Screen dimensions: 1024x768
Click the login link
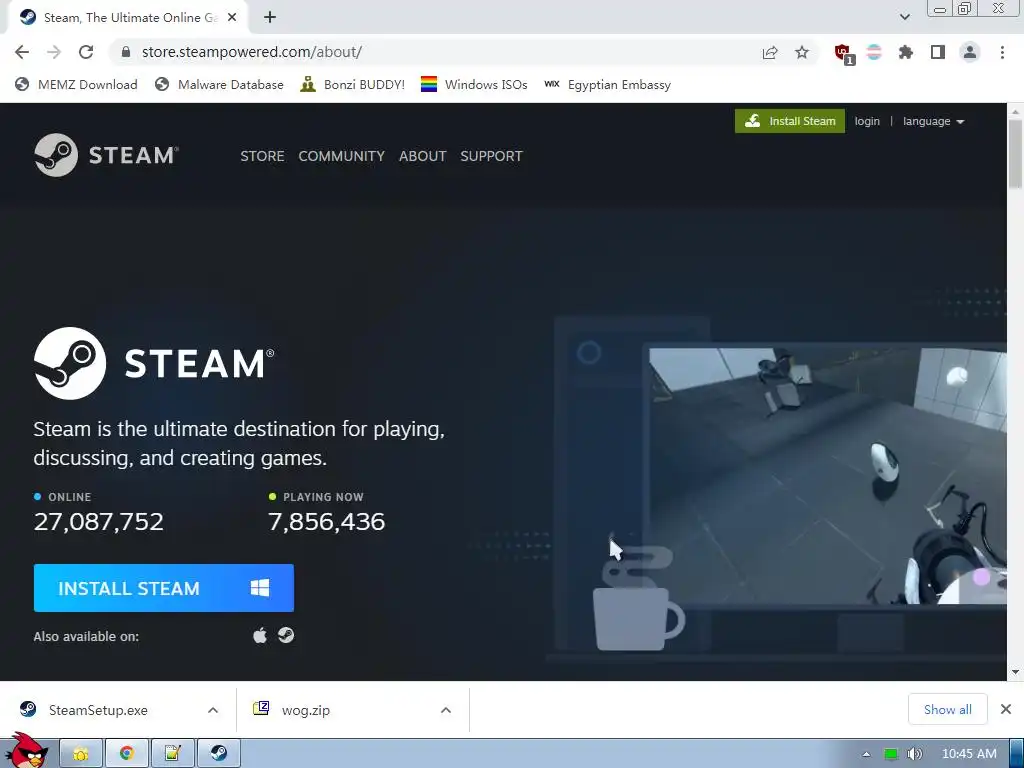[867, 121]
